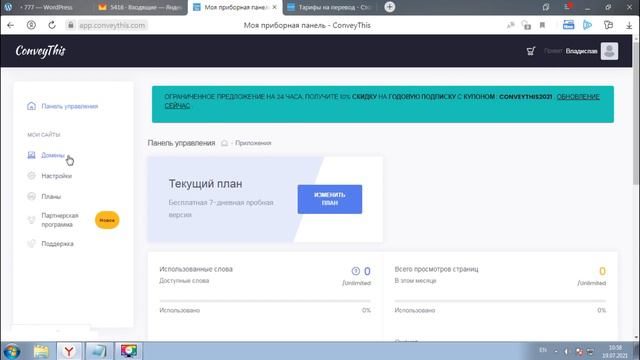The image size is (640, 360).
Task: Open Планы in sidebar
Action: pyautogui.click(x=51, y=197)
